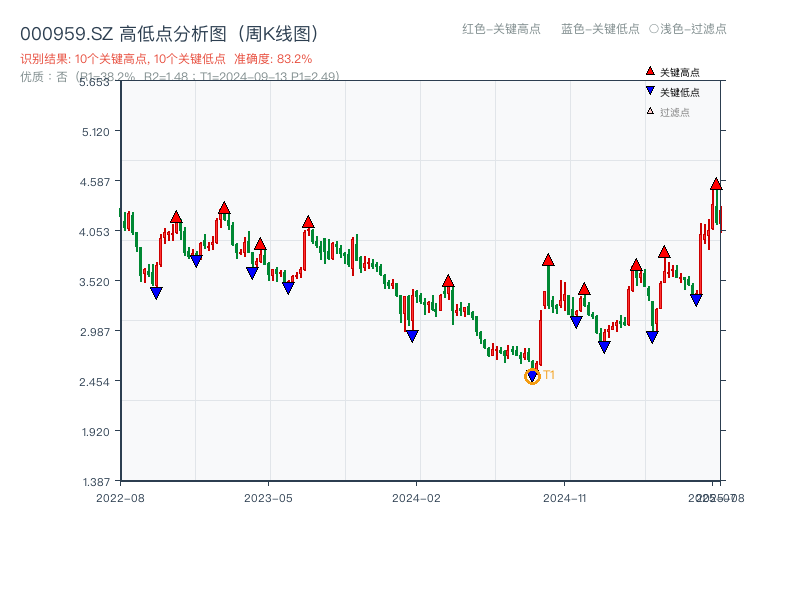Click the 2023-05 date label on the x-axis

(x=268, y=497)
